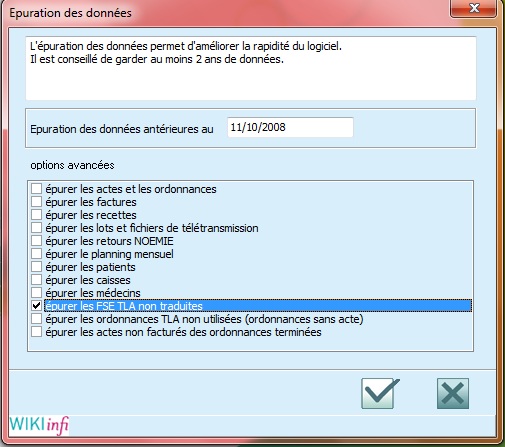
Task: Tick the épurer les recettes checkbox
Action: (x=36, y=215)
